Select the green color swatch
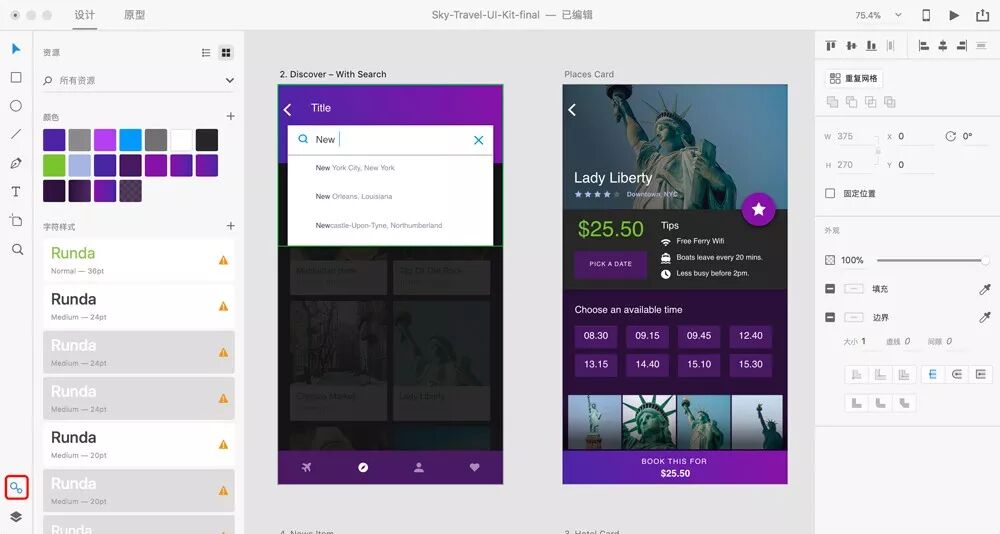This screenshot has height=534, width=1000. (54, 165)
